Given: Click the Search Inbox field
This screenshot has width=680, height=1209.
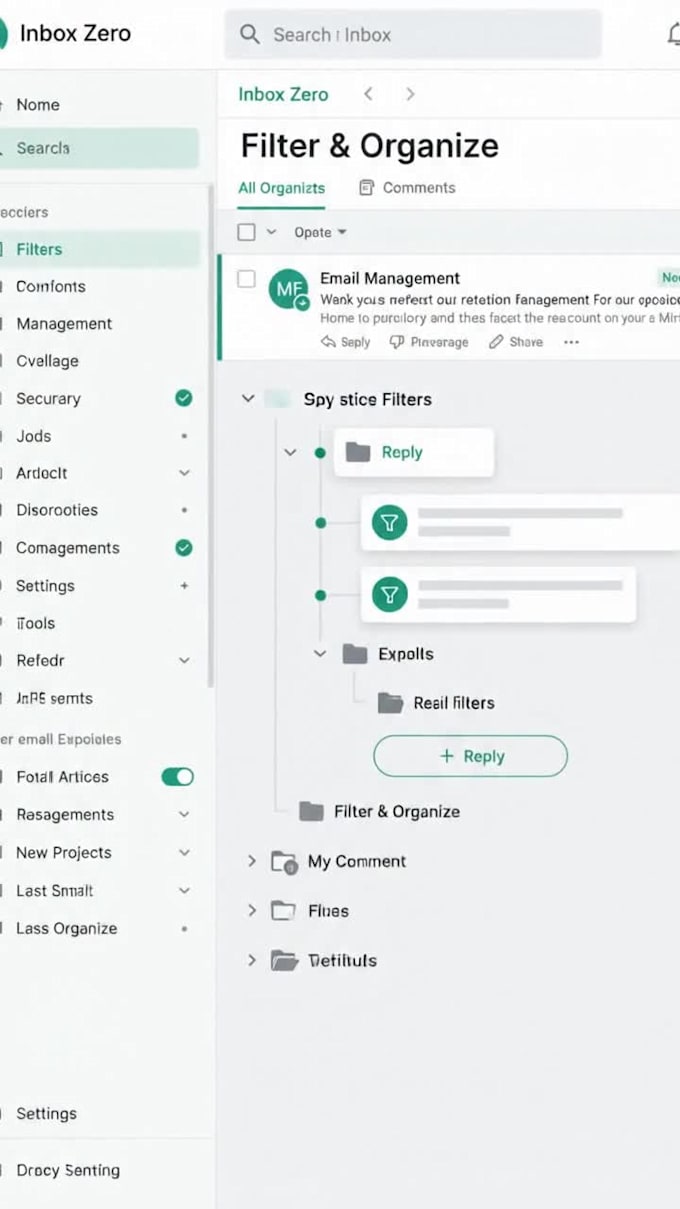Looking at the screenshot, I should 413,35.
